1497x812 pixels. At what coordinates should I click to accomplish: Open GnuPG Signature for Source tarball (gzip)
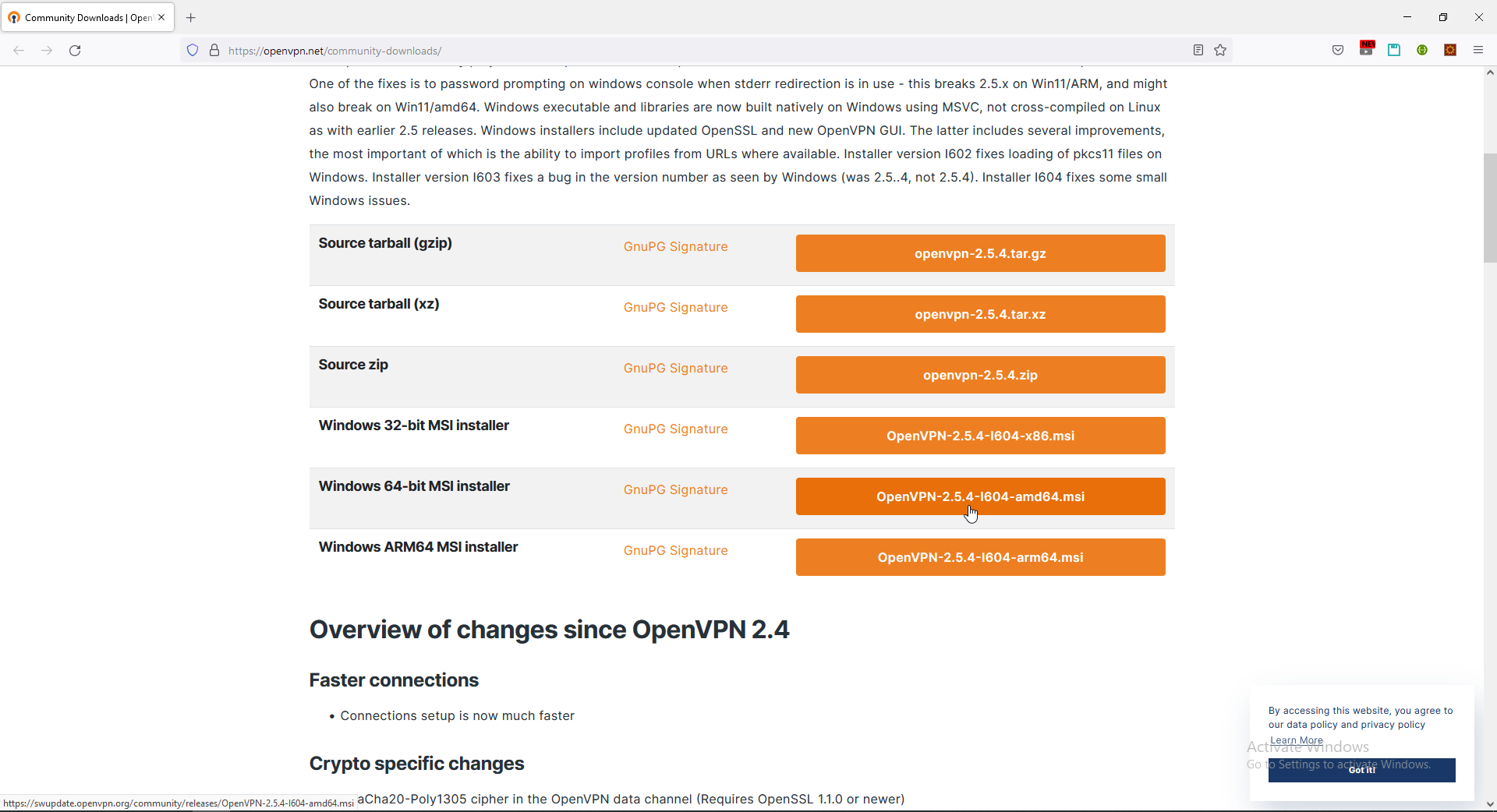[675, 247]
